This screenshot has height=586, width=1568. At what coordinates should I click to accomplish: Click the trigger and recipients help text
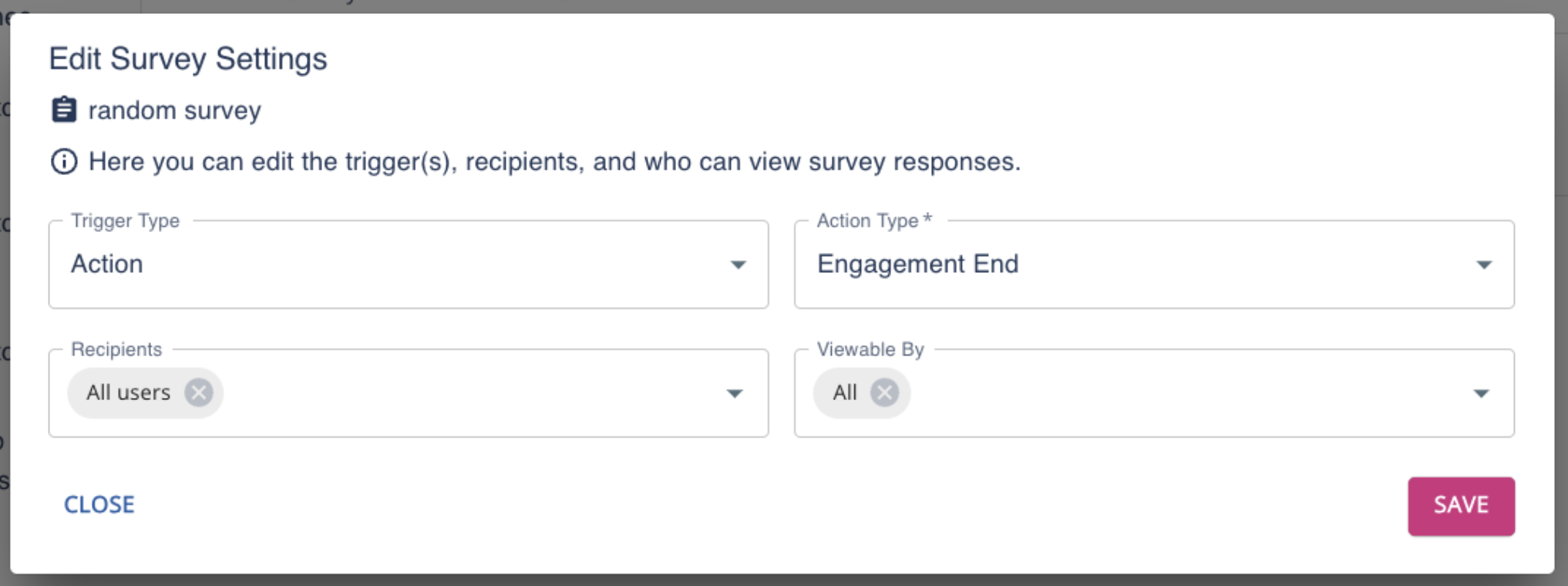click(x=554, y=162)
